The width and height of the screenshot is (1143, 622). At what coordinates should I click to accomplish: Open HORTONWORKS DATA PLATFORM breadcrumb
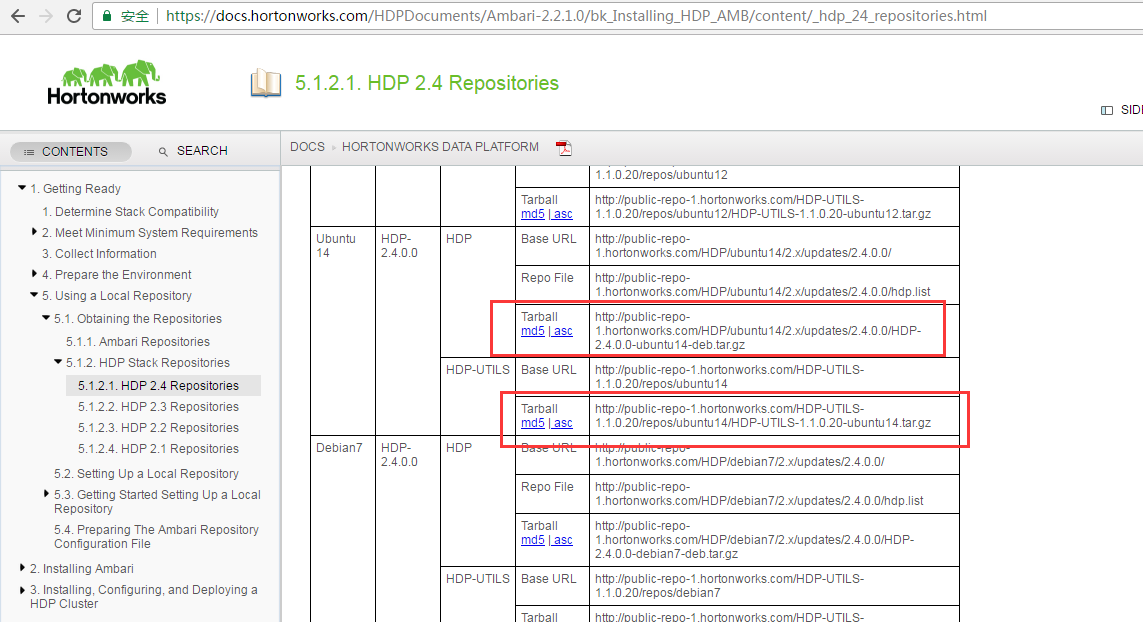pos(440,147)
